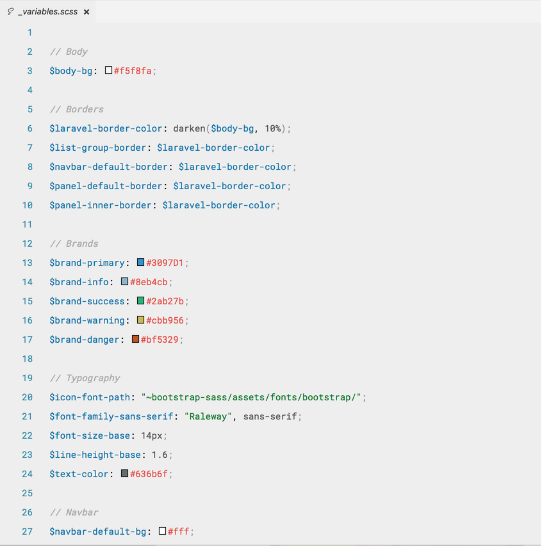Click the #636b6f text-color swatch
The image size is (541, 546).
[124, 473]
